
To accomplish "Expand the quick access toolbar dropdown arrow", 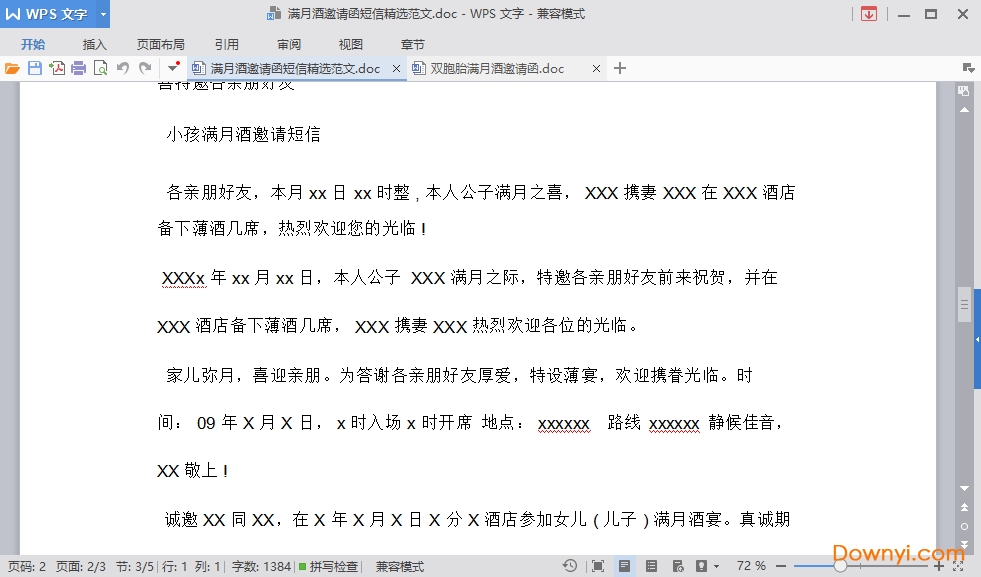I will pyautogui.click(x=172, y=68).
